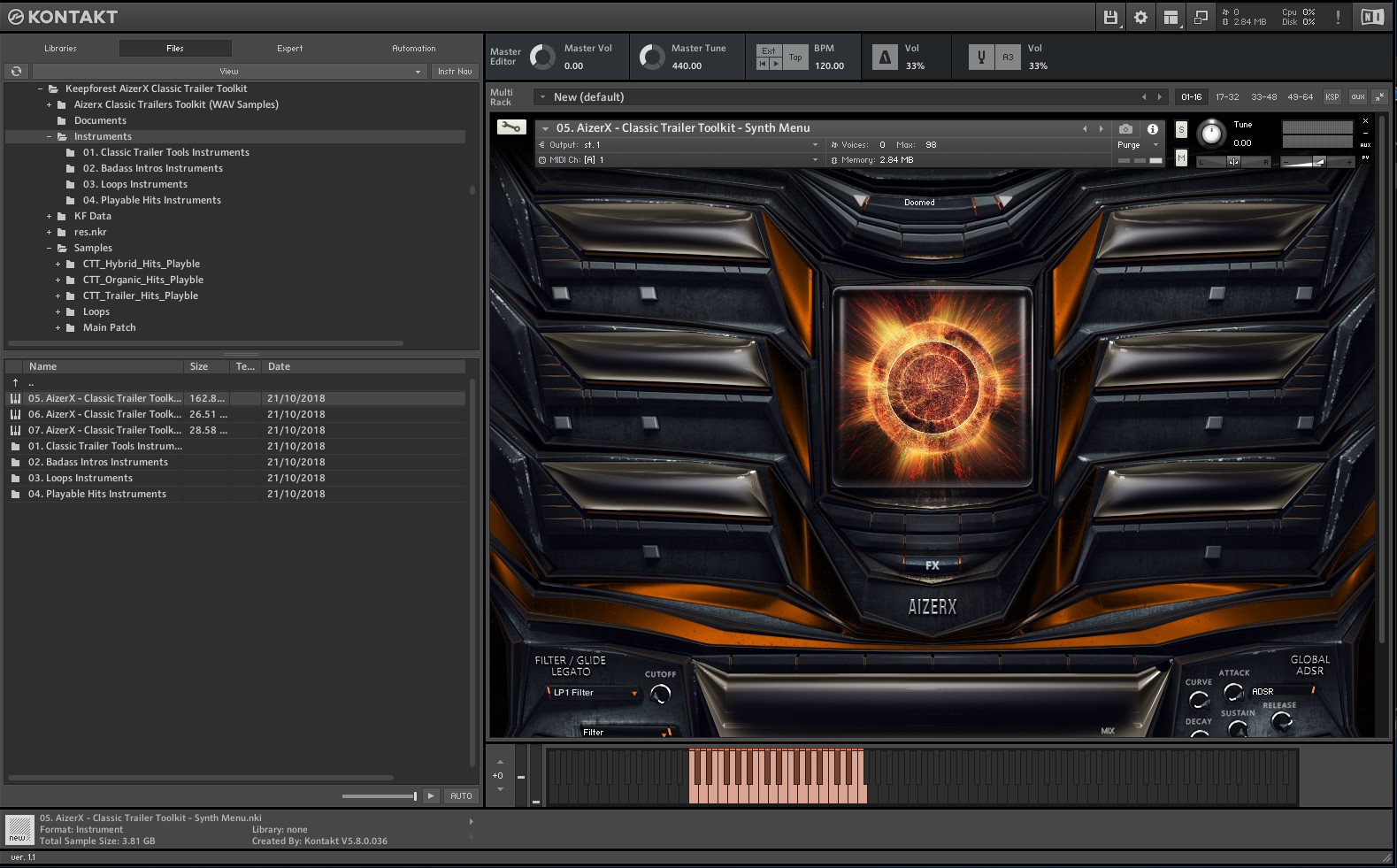Adjust the instrument pan slider
This screenshot has height=868, width=1397.
(x=1233, y=161)
